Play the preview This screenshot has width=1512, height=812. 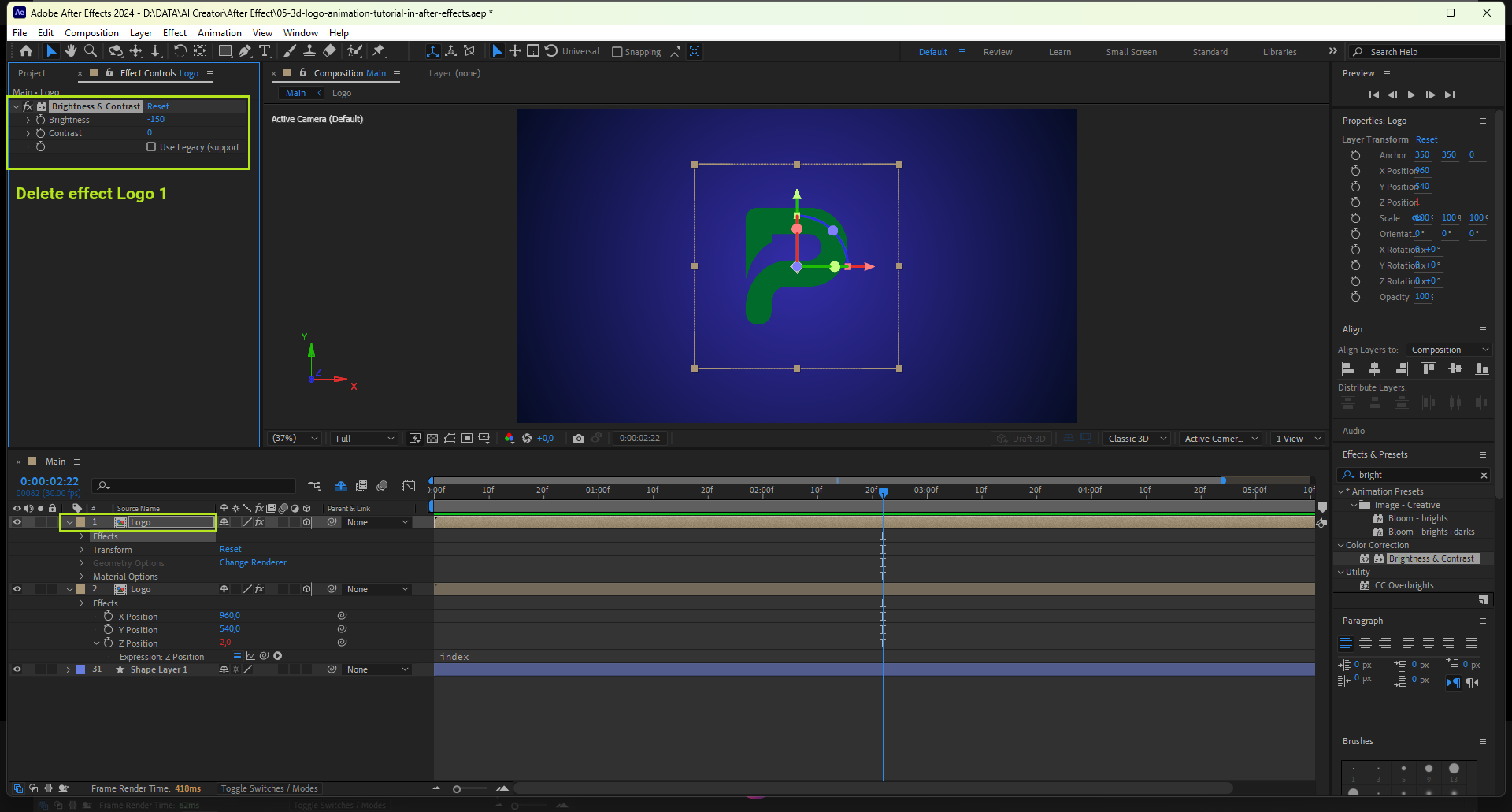tap(1411, 95)
